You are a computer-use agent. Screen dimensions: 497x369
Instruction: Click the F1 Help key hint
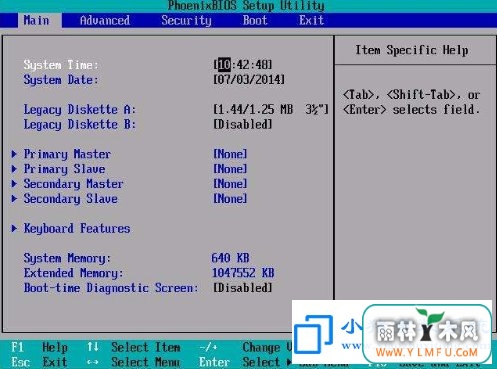[39, 347]
